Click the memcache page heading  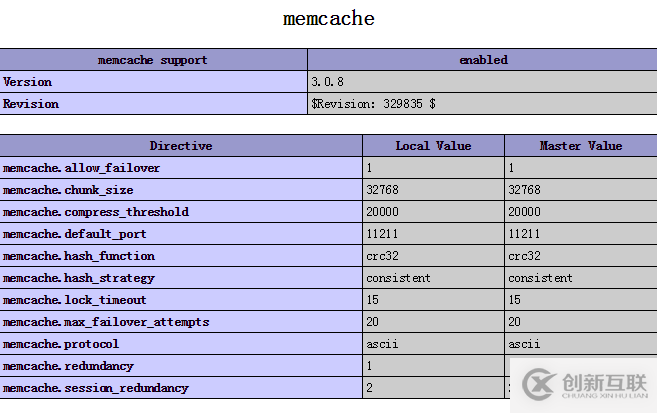pyautogui.click(x=329, y=19)
